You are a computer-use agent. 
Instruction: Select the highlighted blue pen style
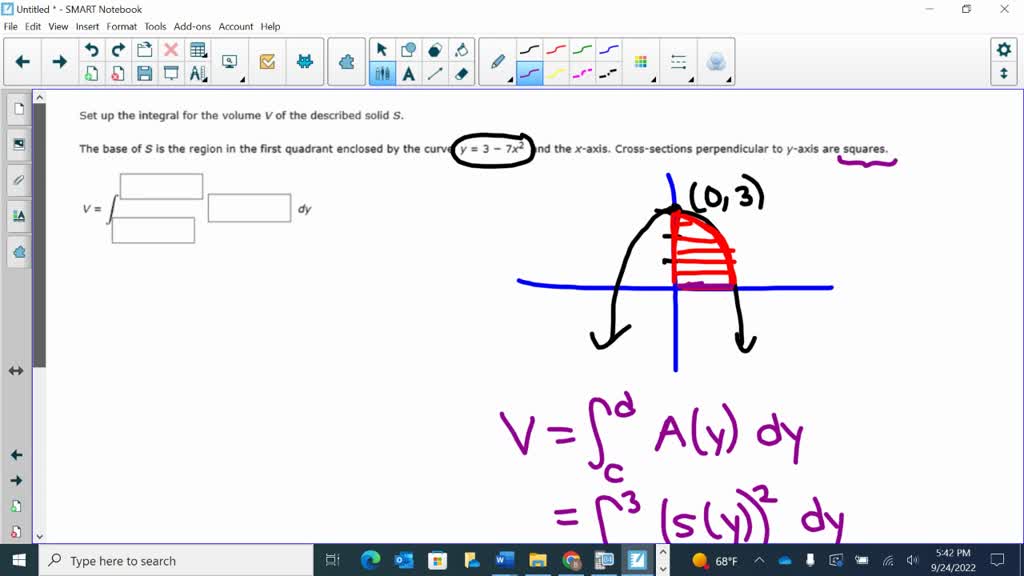[x=529, y=74]
